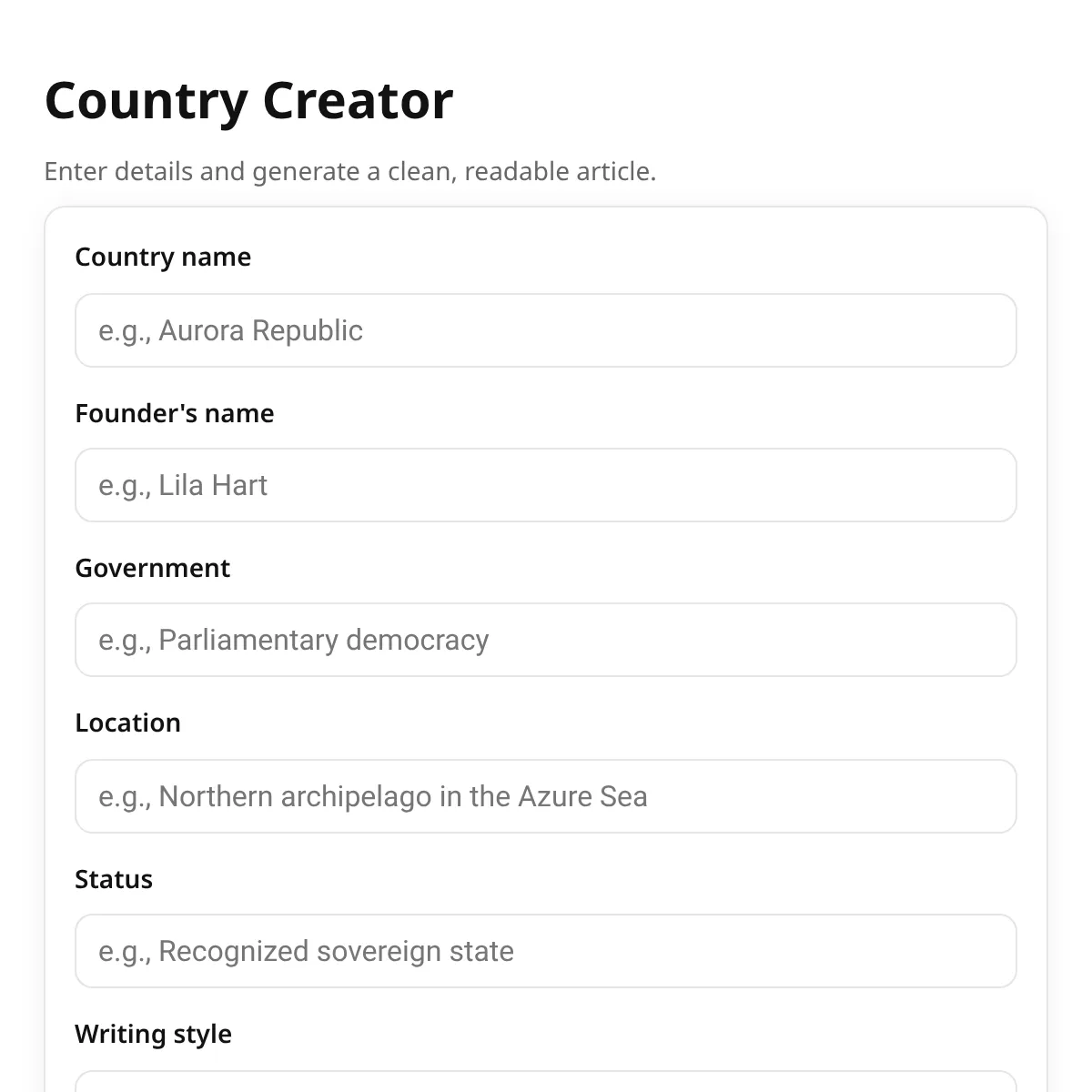The height and width of the screenshot is (1092, 1092).
Task: Click the Status input field
Action: [546, 951]
